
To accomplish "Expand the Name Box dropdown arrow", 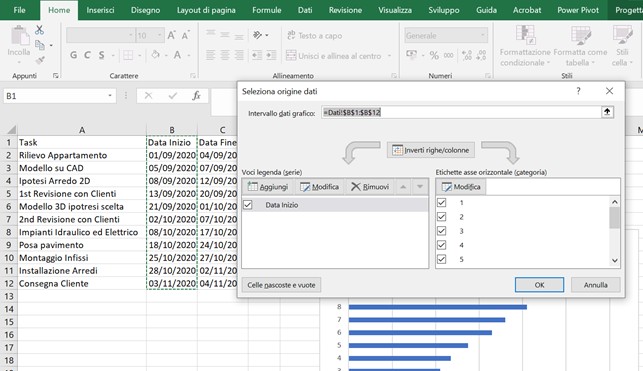I will click(x=110, y=96).
